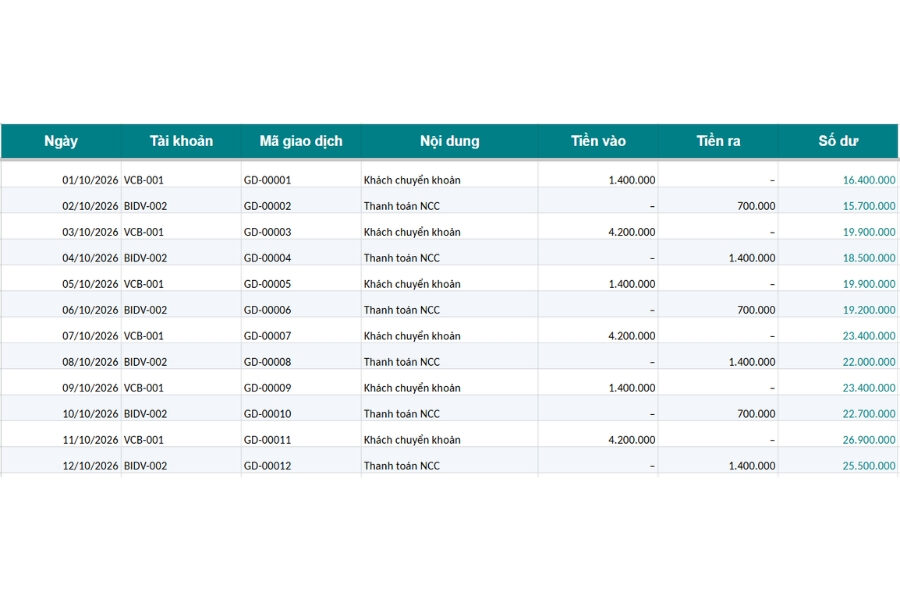The width and height of the screenshot is (900, 600).
Task: Select transaction code GD-00005
Action: [x=267, y=284]
